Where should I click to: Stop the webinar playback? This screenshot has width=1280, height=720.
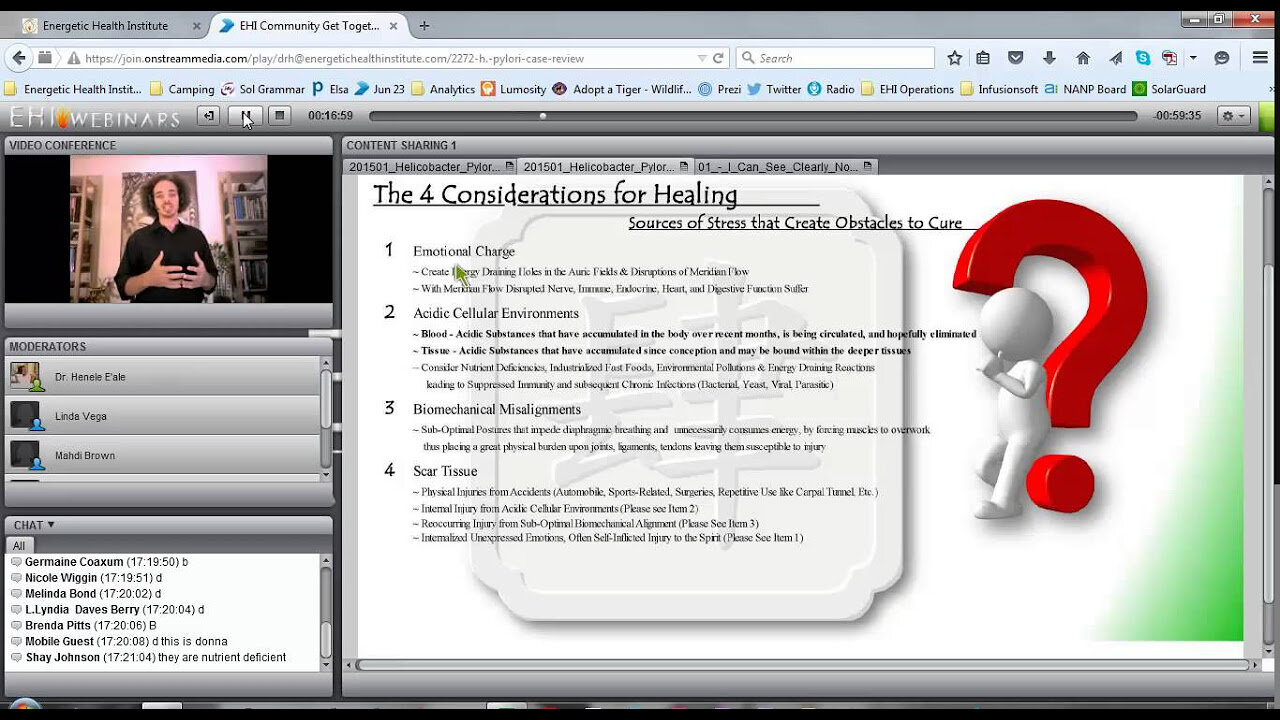click(280, 116)
